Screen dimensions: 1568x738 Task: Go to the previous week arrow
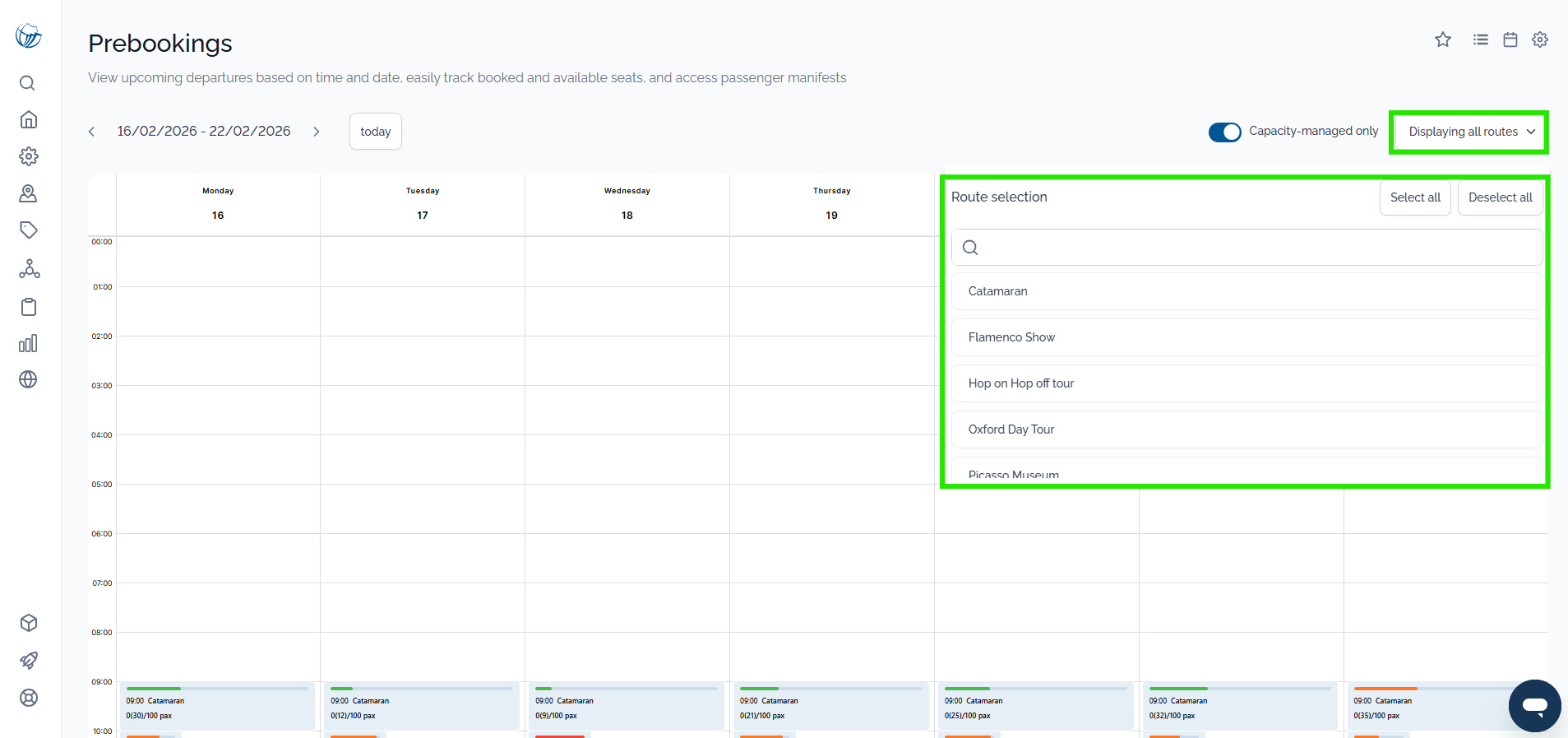(91, 132)
